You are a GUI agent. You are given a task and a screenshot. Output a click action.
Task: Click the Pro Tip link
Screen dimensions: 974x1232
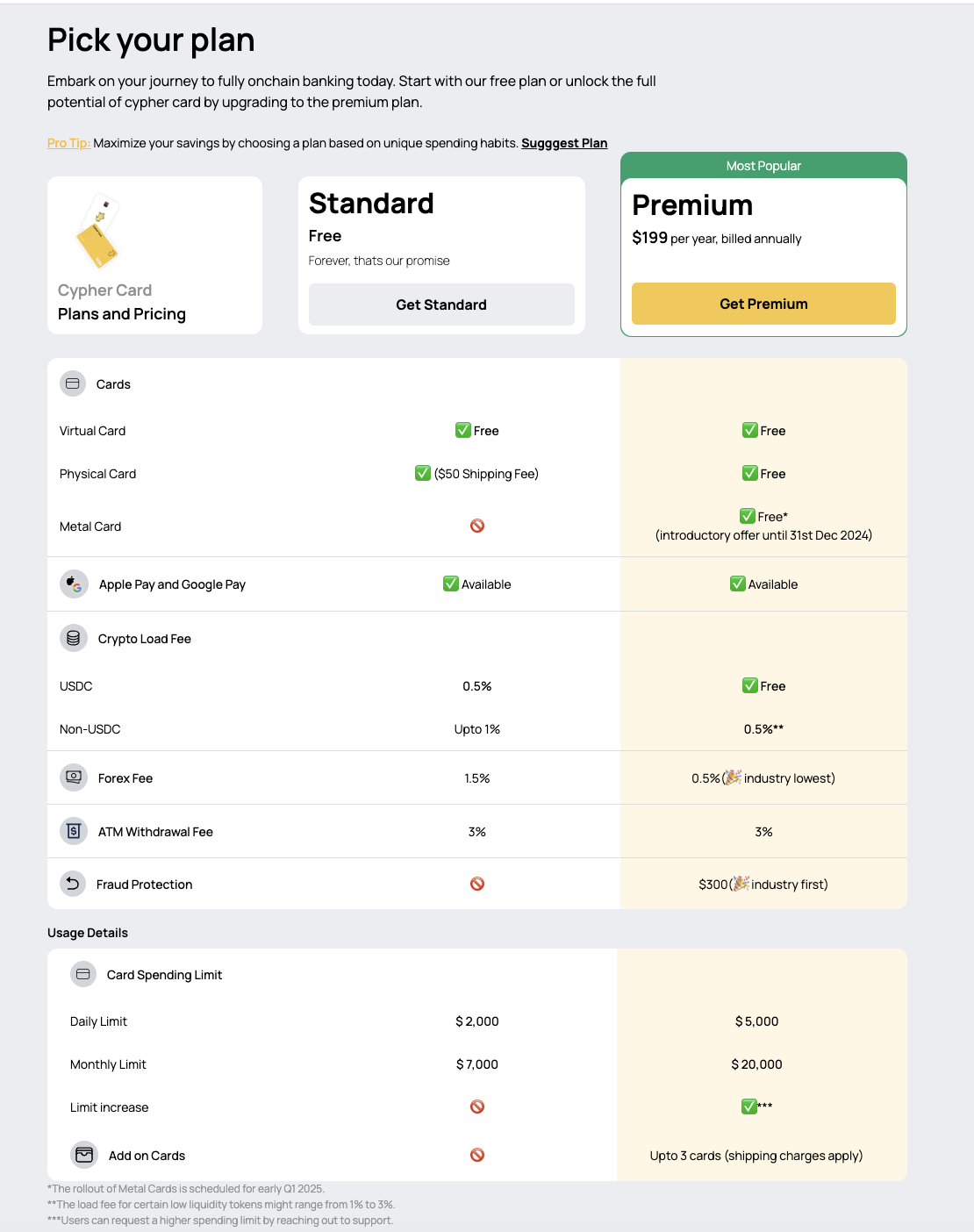(68, 143)
